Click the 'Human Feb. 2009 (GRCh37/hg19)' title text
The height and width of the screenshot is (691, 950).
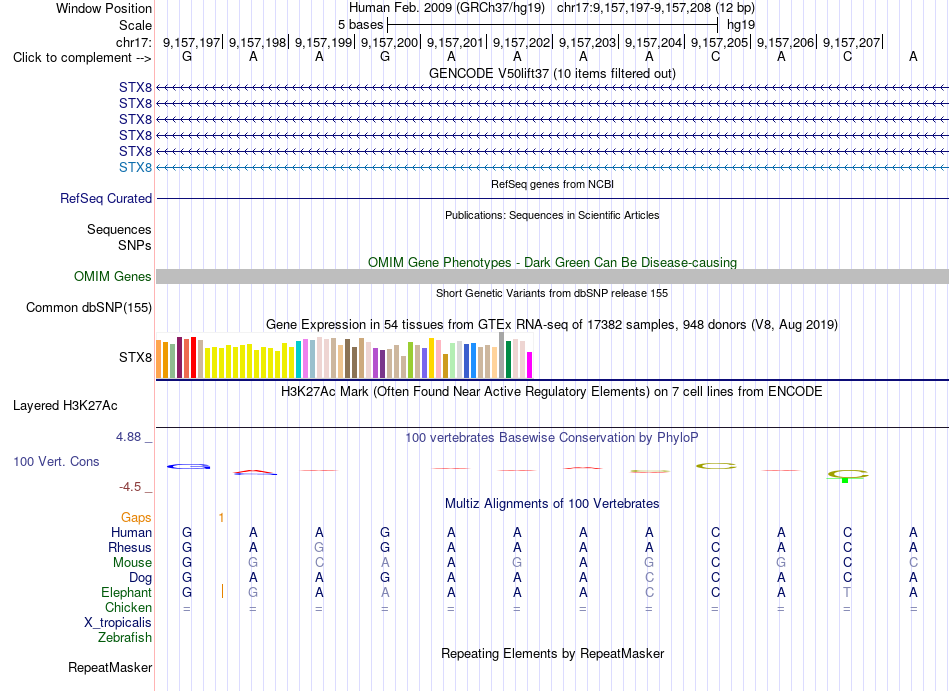click(x=447, y=8)
